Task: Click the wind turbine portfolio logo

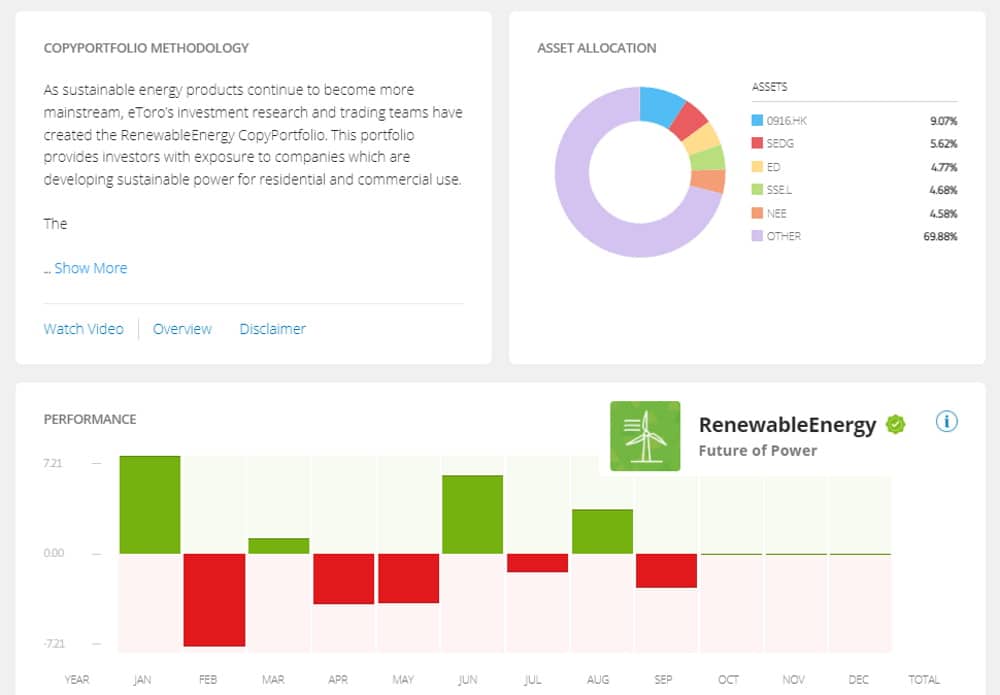Action: click(645, 436)
